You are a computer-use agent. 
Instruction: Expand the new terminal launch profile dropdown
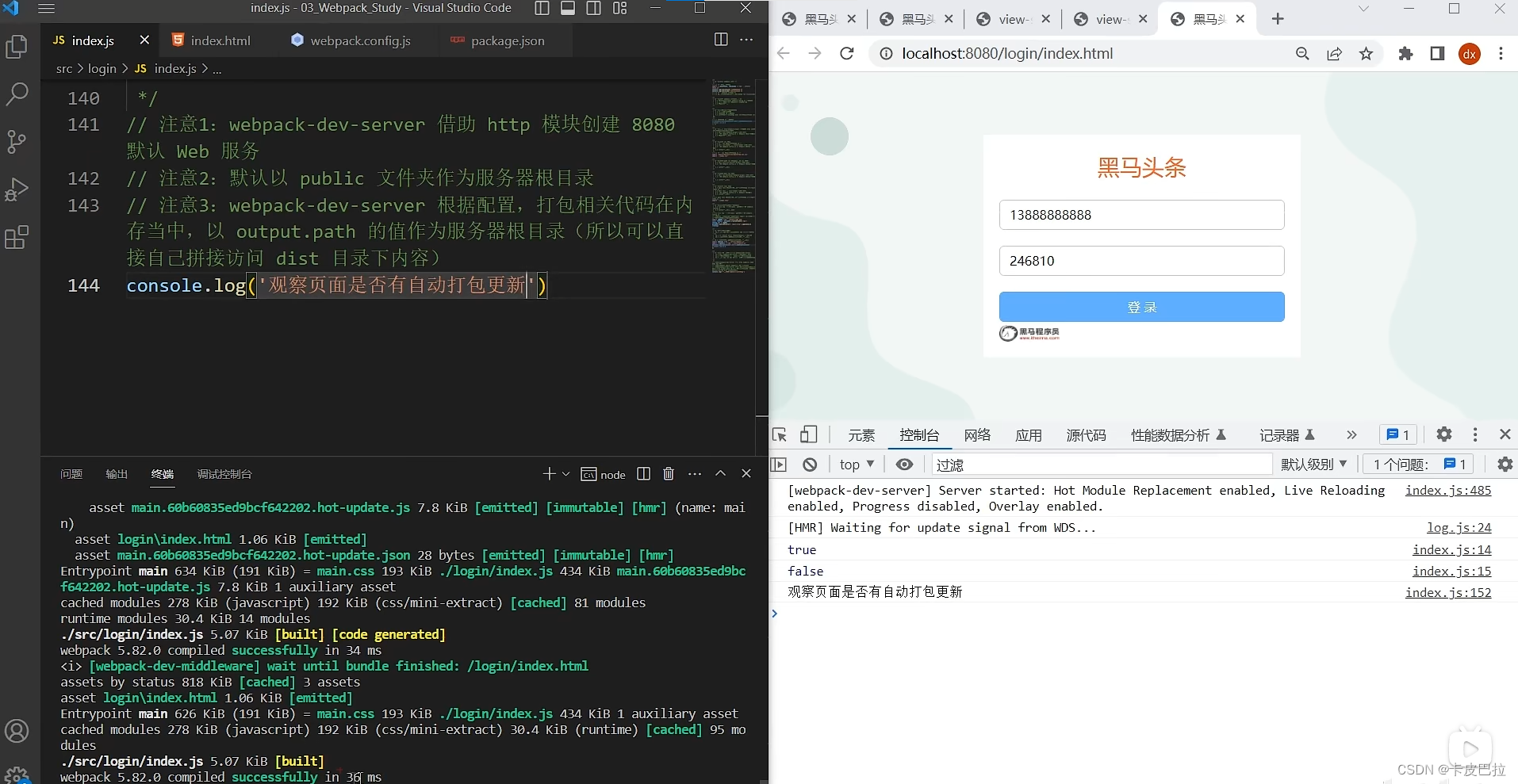(565, 474)
